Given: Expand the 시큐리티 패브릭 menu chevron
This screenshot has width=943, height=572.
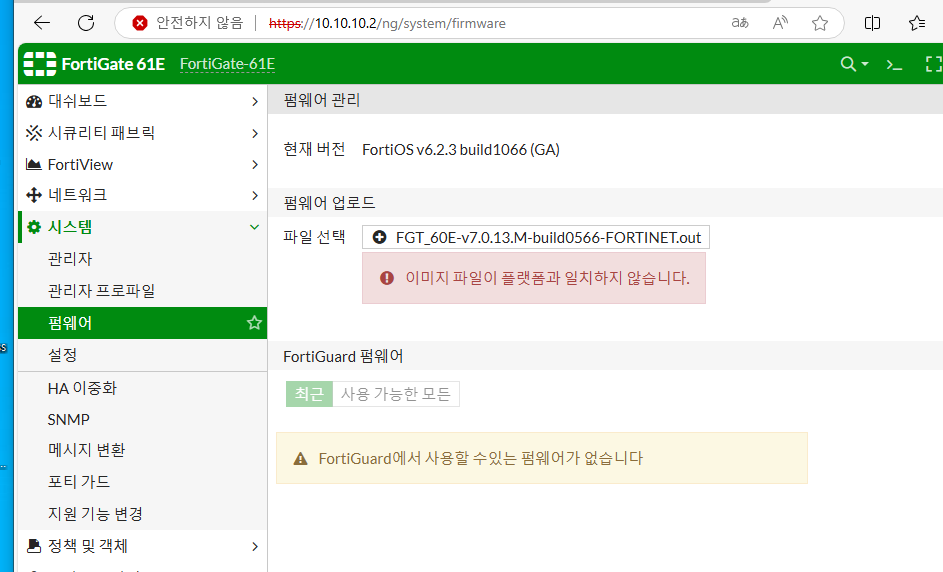Looking at the screenshot, I should [x=255, y=133].
